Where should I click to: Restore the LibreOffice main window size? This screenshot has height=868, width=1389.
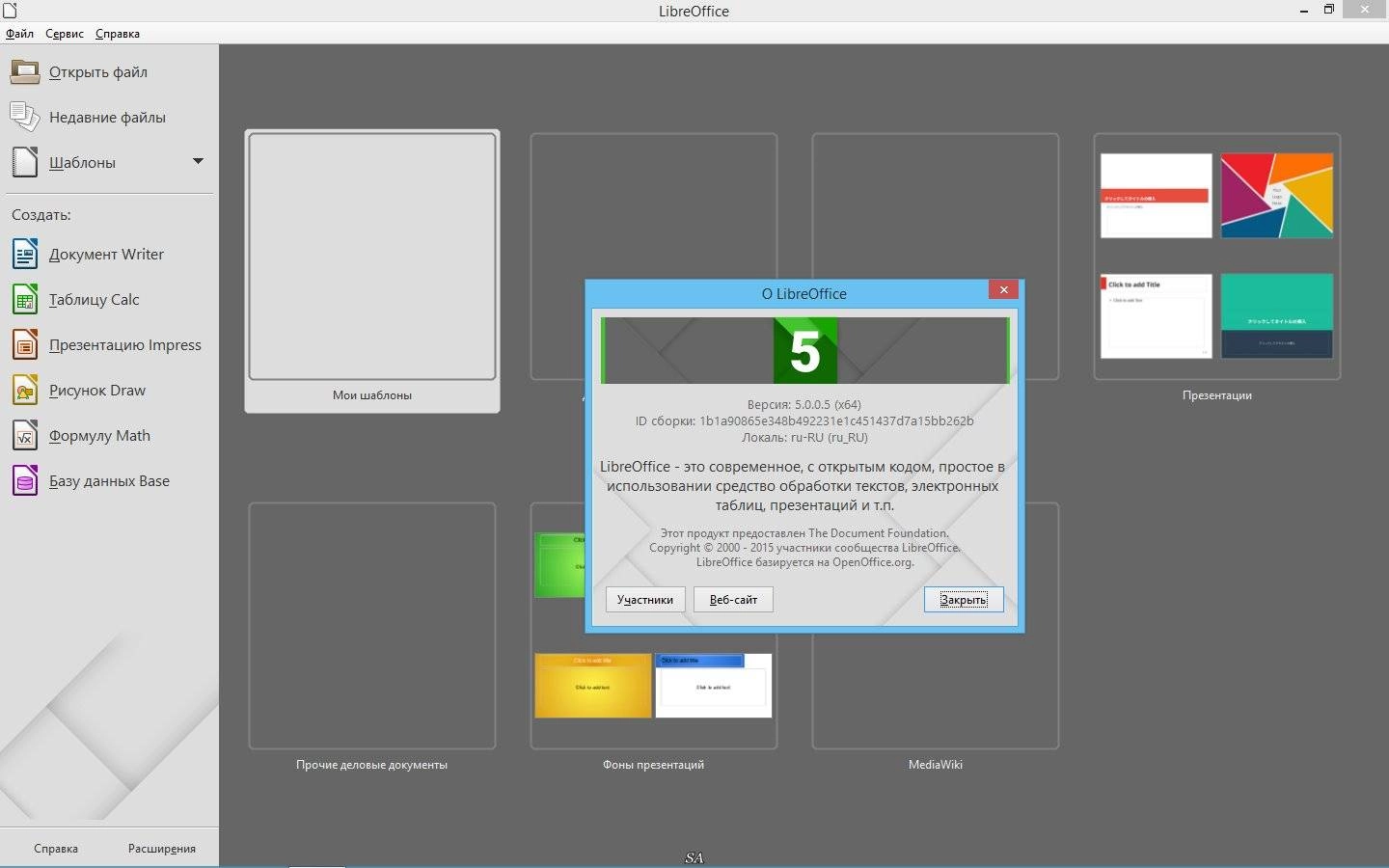pos(1329,10)
